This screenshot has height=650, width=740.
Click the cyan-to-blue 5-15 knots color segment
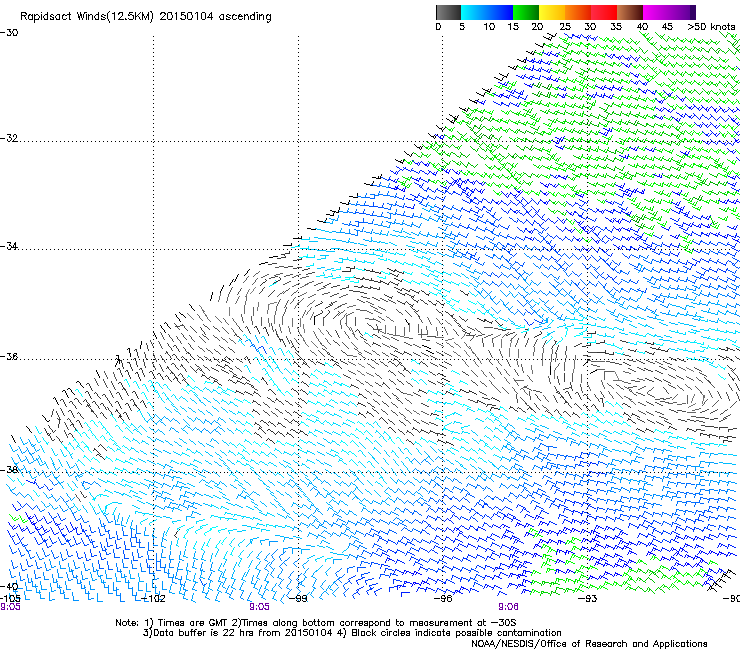tap(487, 12)
